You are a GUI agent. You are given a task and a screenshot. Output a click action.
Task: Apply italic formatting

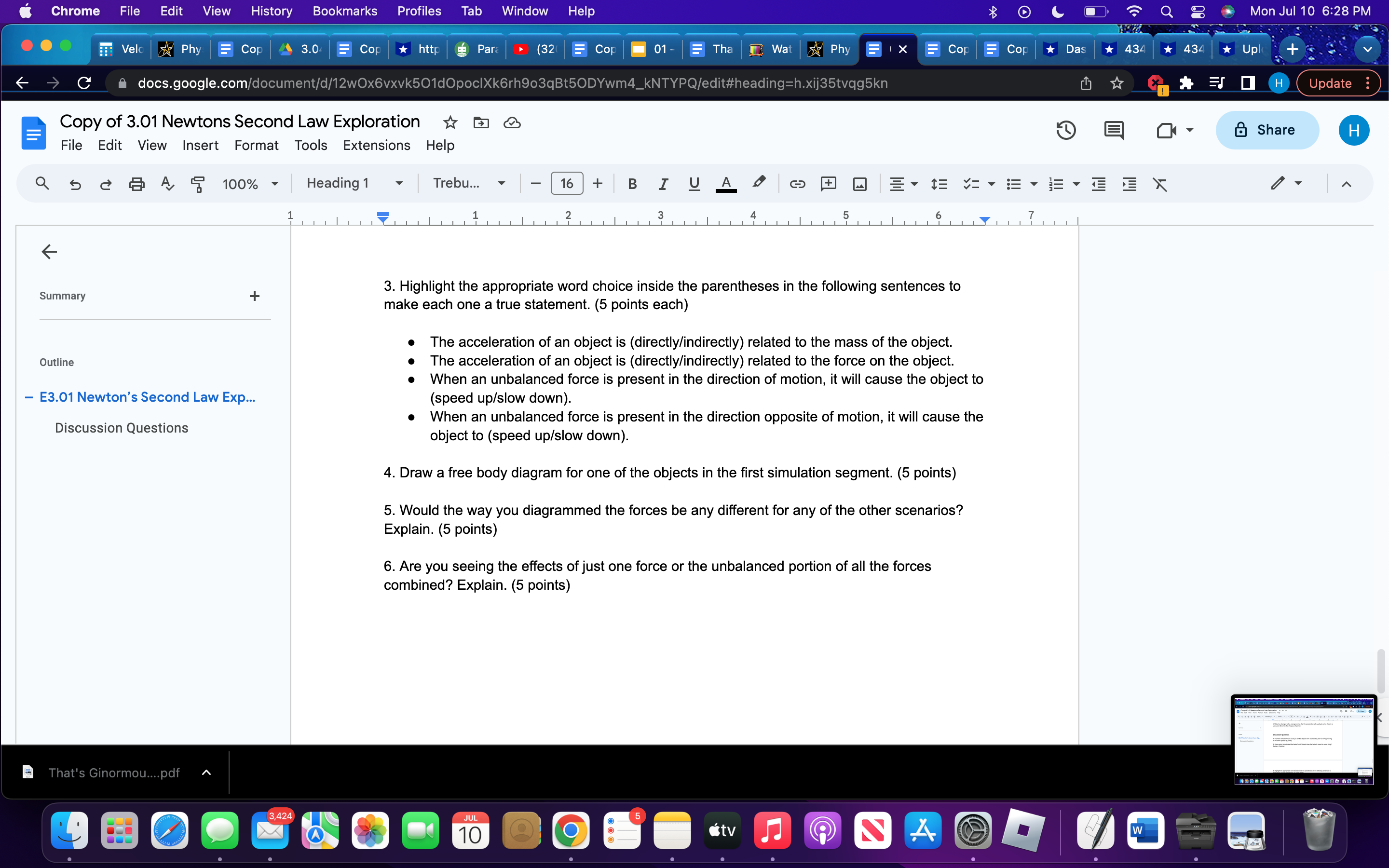point(663,184)
